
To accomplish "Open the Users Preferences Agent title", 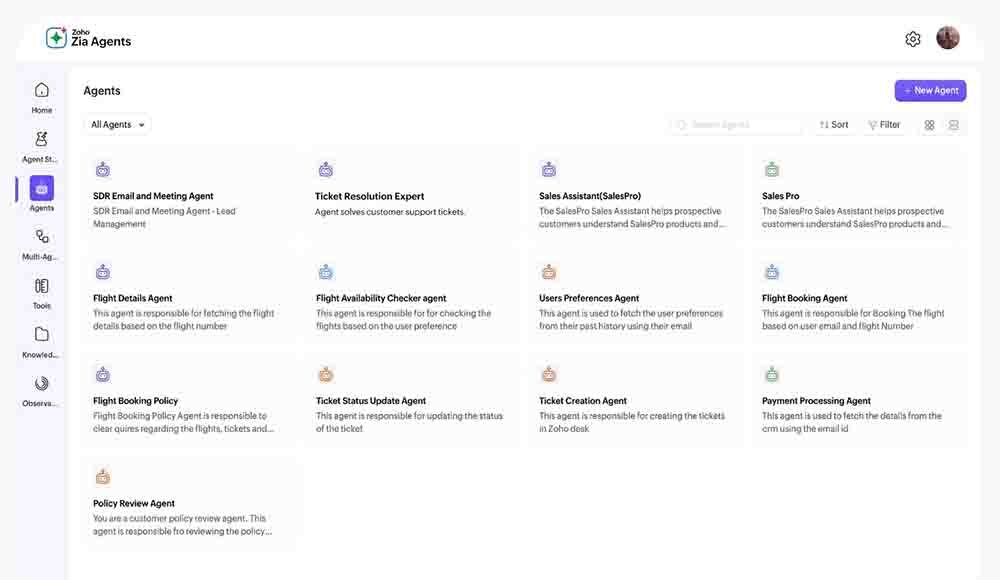I will point(589,298).
